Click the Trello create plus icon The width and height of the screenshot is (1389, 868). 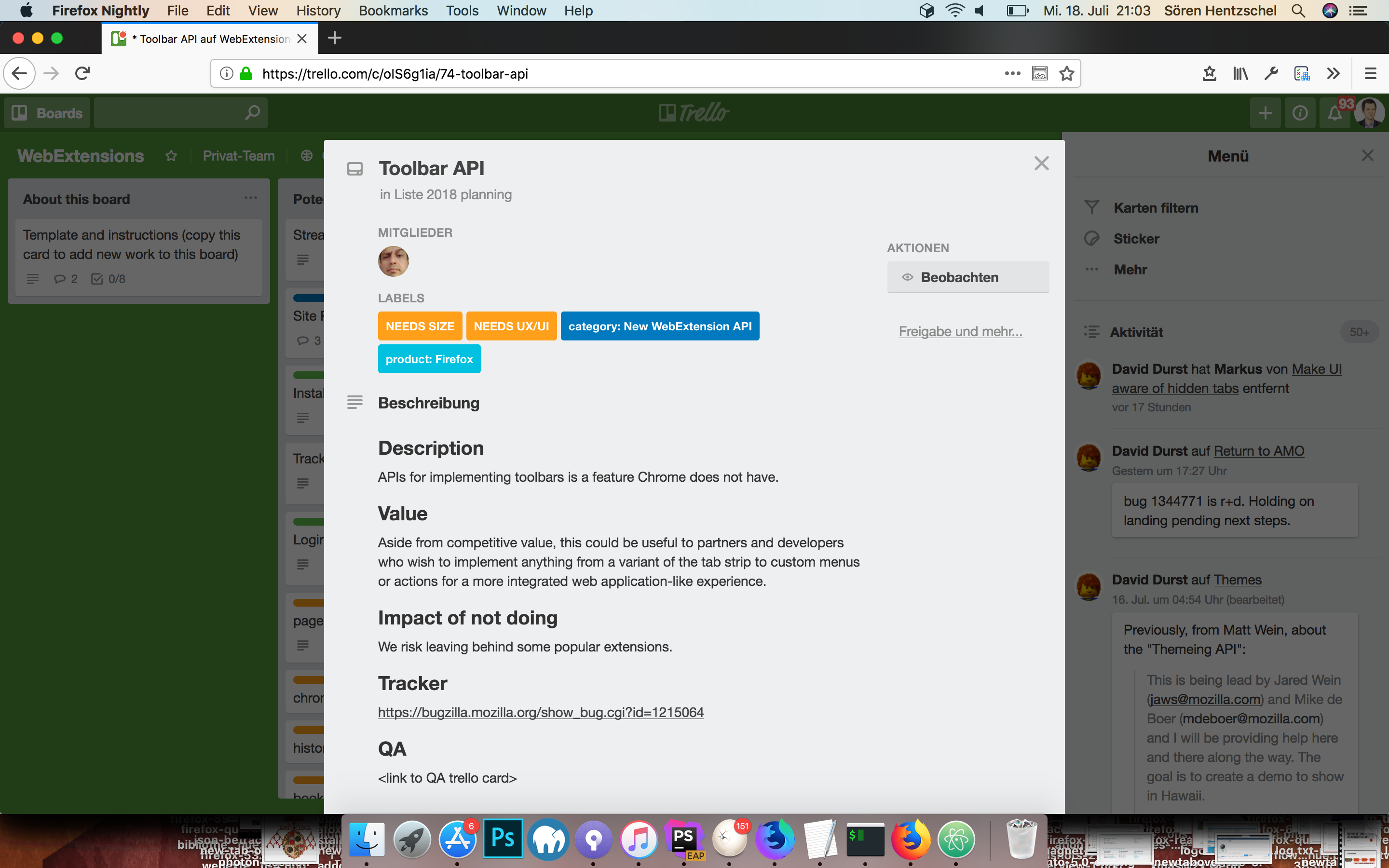click(x=1265, y=113)
